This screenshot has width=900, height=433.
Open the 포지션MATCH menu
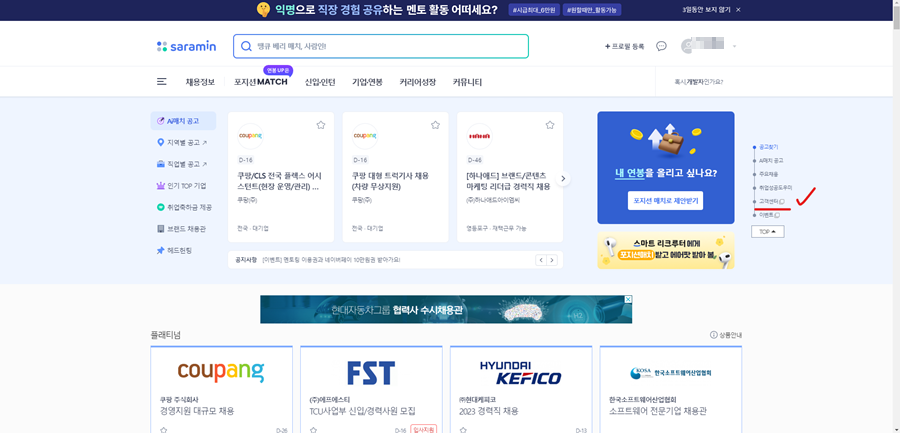[261, 82]
